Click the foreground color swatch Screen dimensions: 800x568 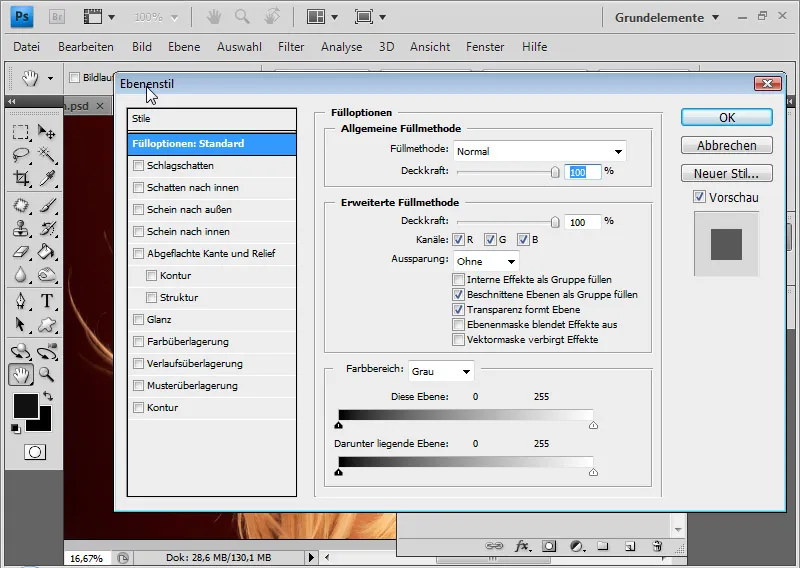coord(26,406)
